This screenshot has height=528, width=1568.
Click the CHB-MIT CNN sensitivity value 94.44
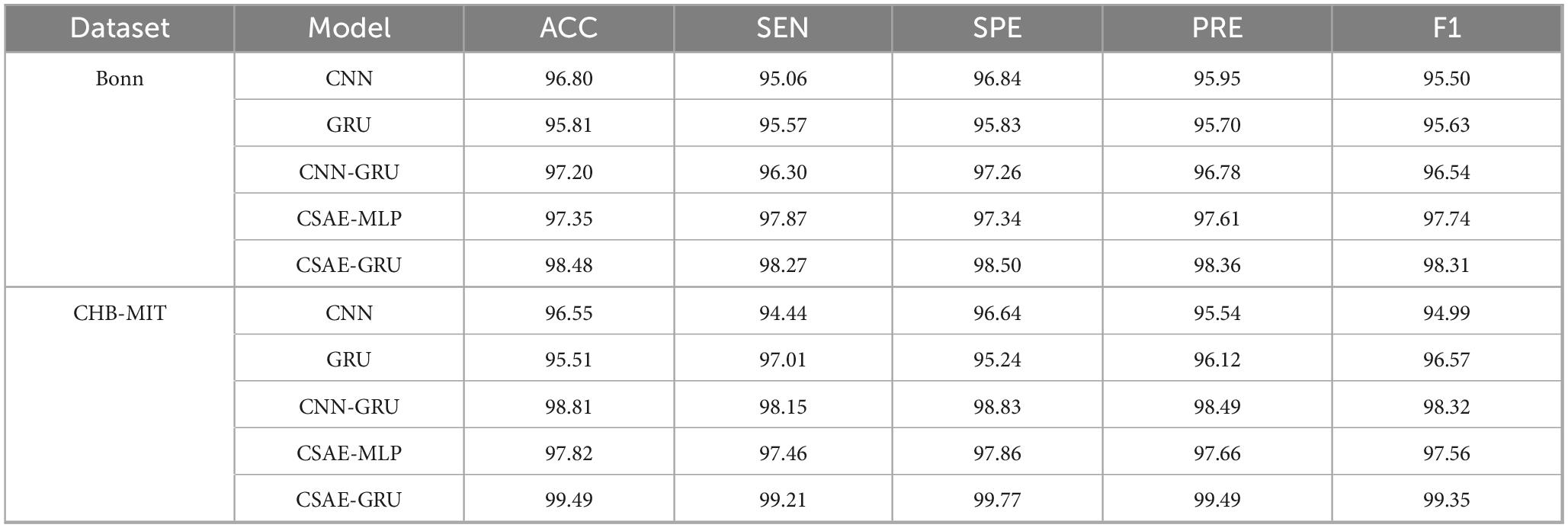(783, 313)
